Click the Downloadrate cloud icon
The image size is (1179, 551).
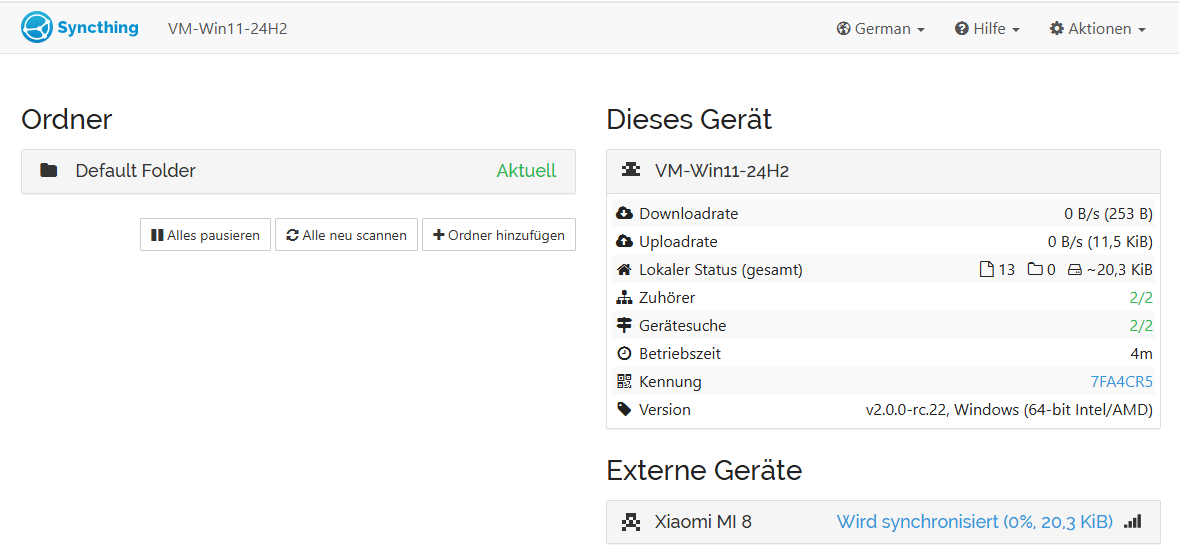tap(624, 213)
